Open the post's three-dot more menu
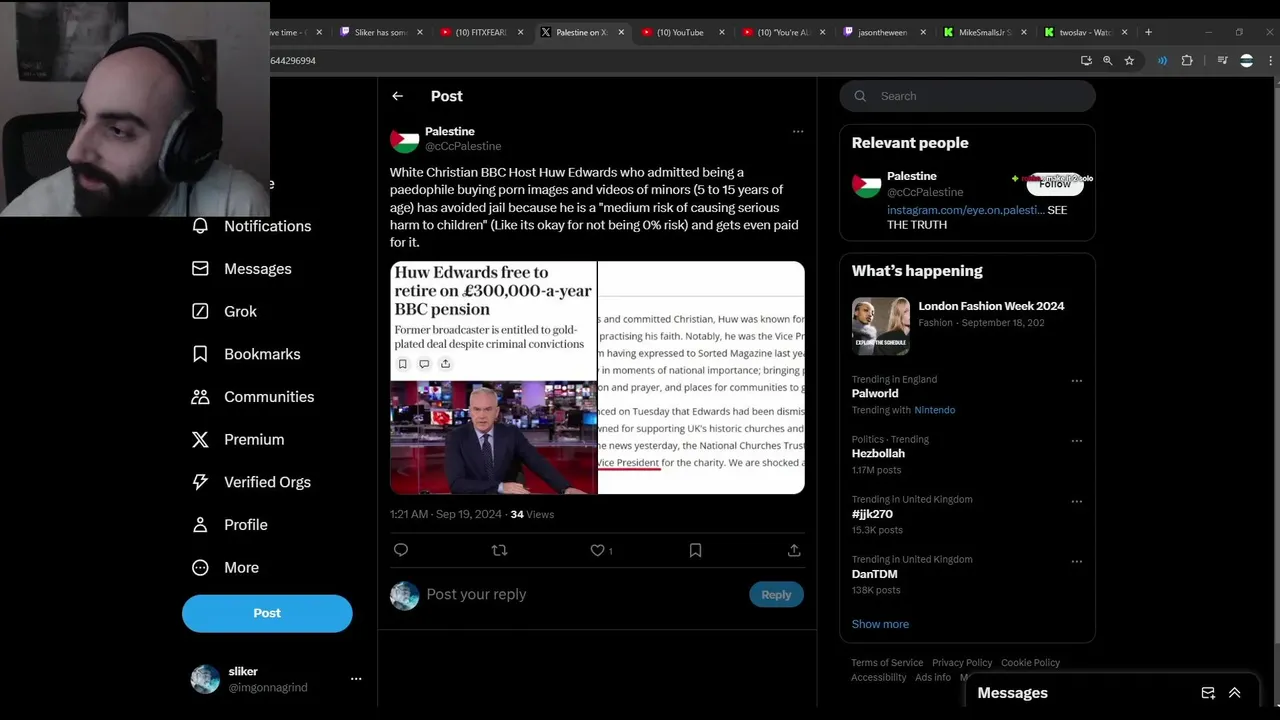 (x=797, y=131)
